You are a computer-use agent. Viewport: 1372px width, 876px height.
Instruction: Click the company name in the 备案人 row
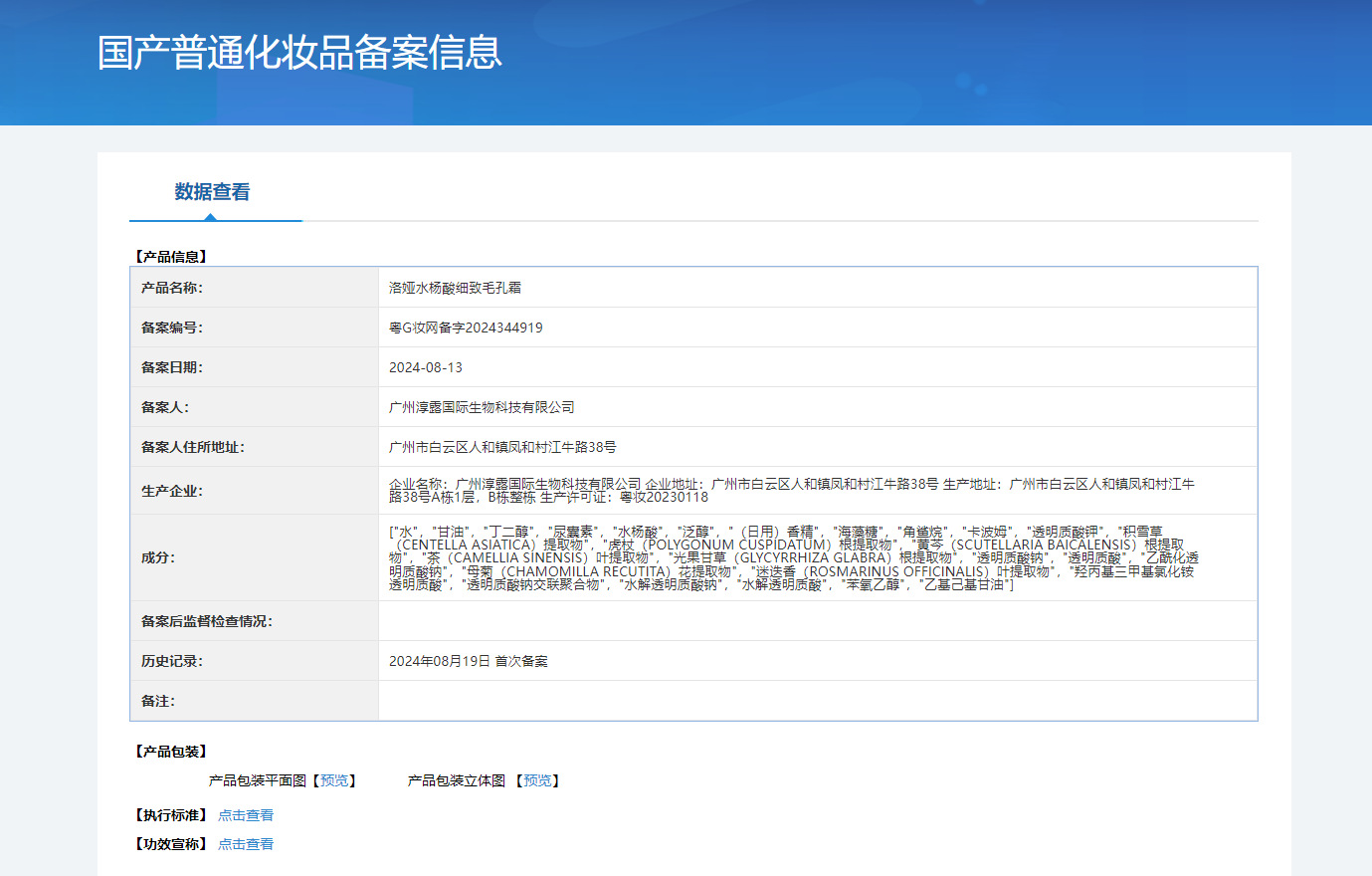pos(482,407)
